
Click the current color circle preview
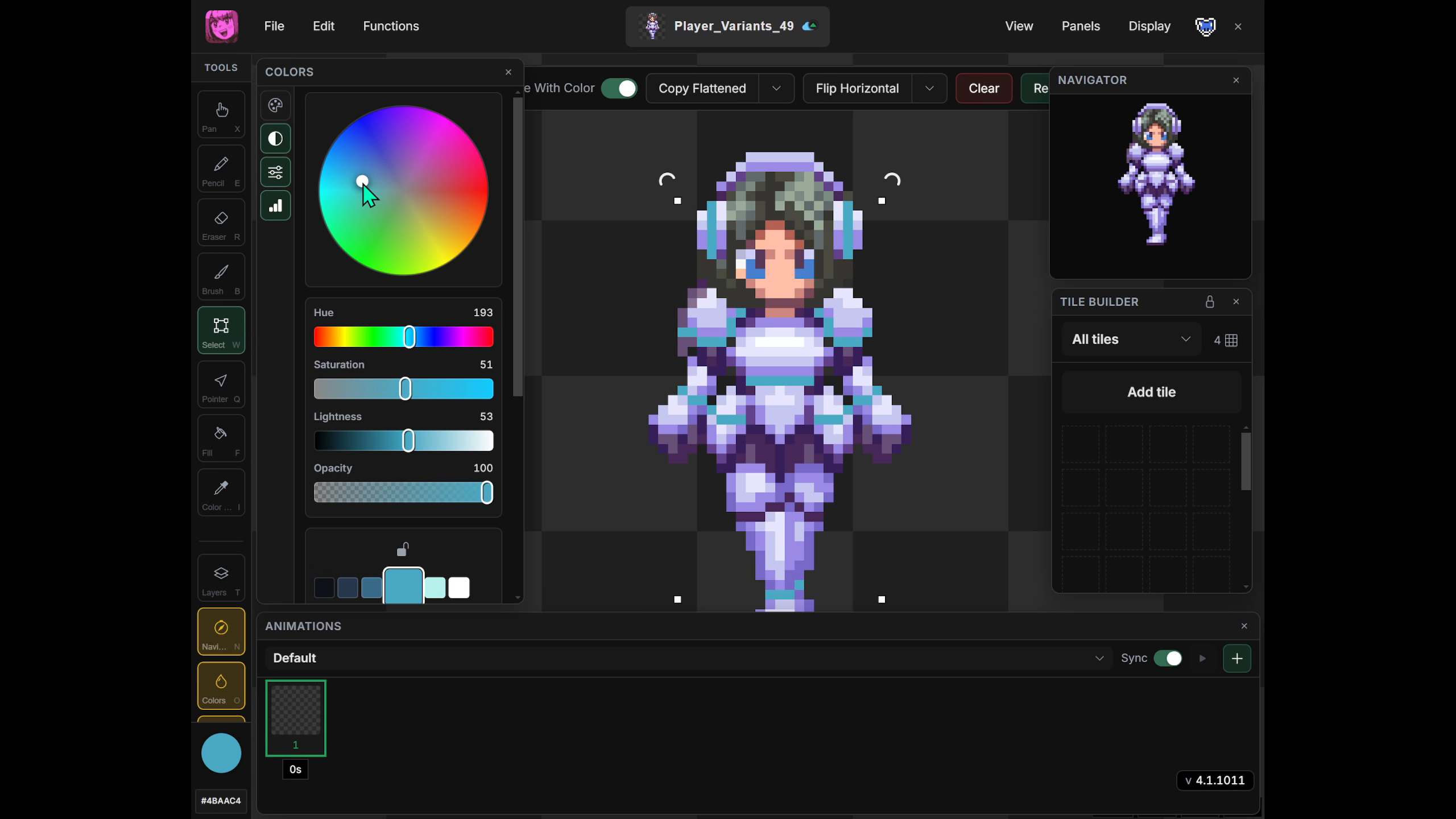(x=221, y=753)
